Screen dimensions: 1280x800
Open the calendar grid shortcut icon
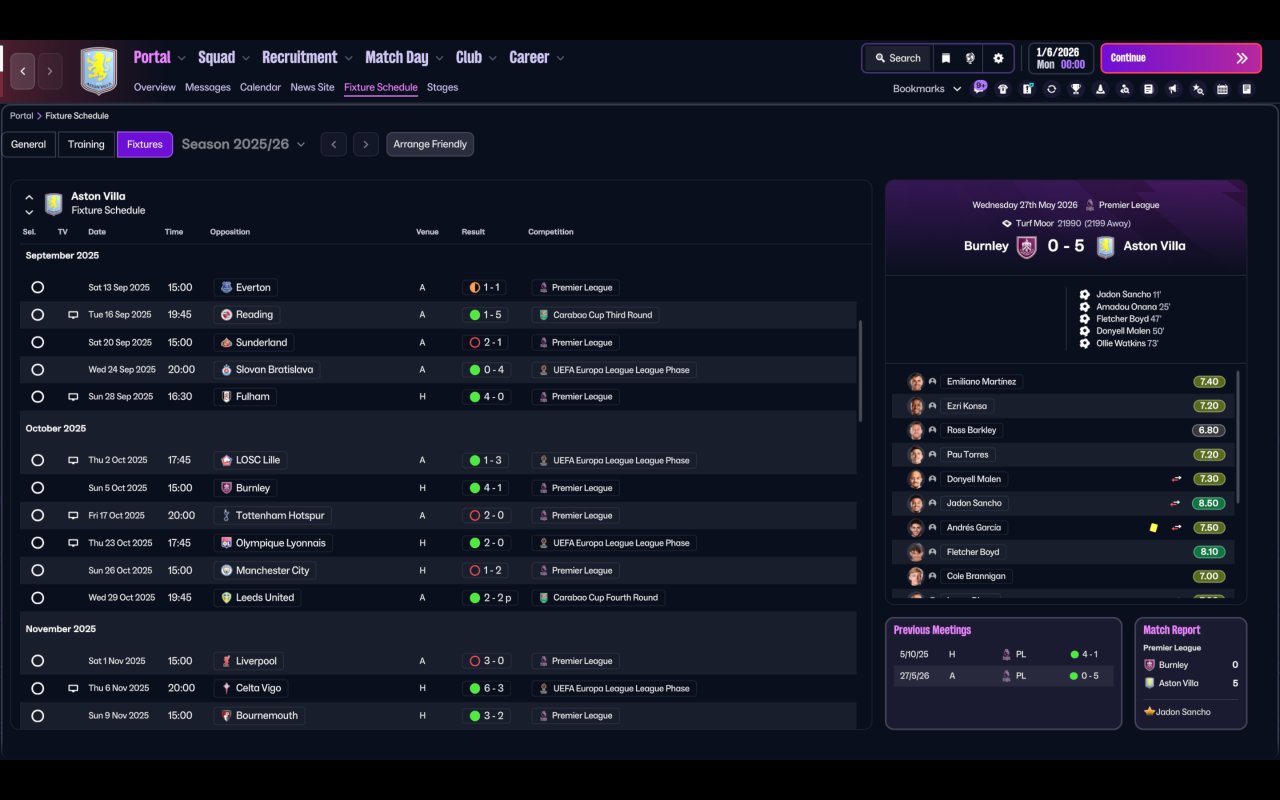coord(1222,89)
